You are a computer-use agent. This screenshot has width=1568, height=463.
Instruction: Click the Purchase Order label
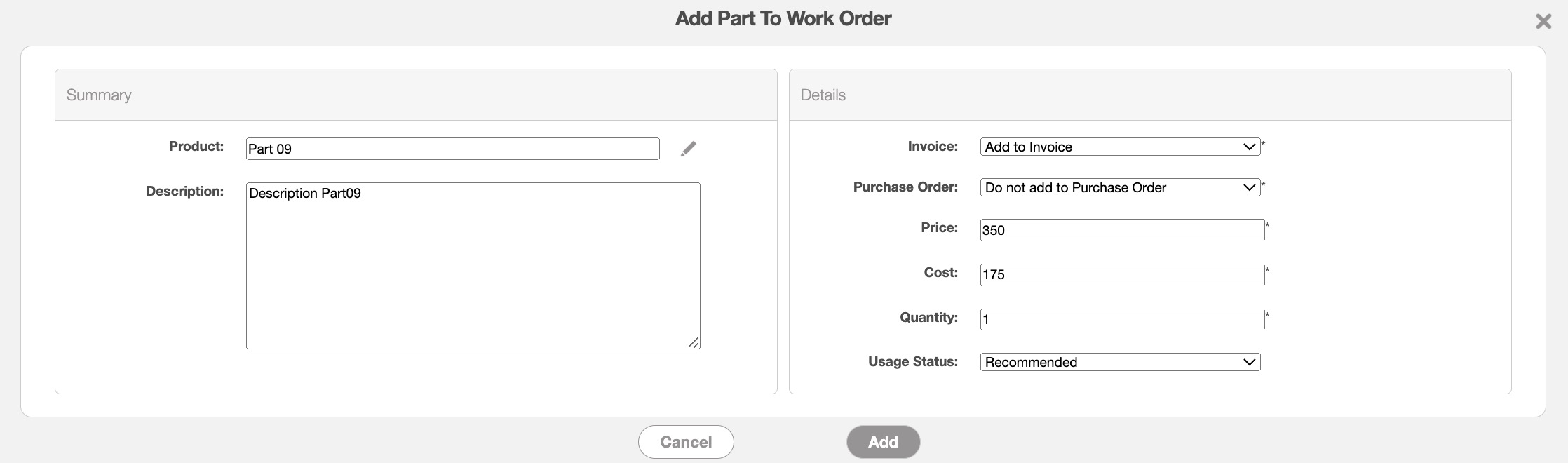[905, 187]
